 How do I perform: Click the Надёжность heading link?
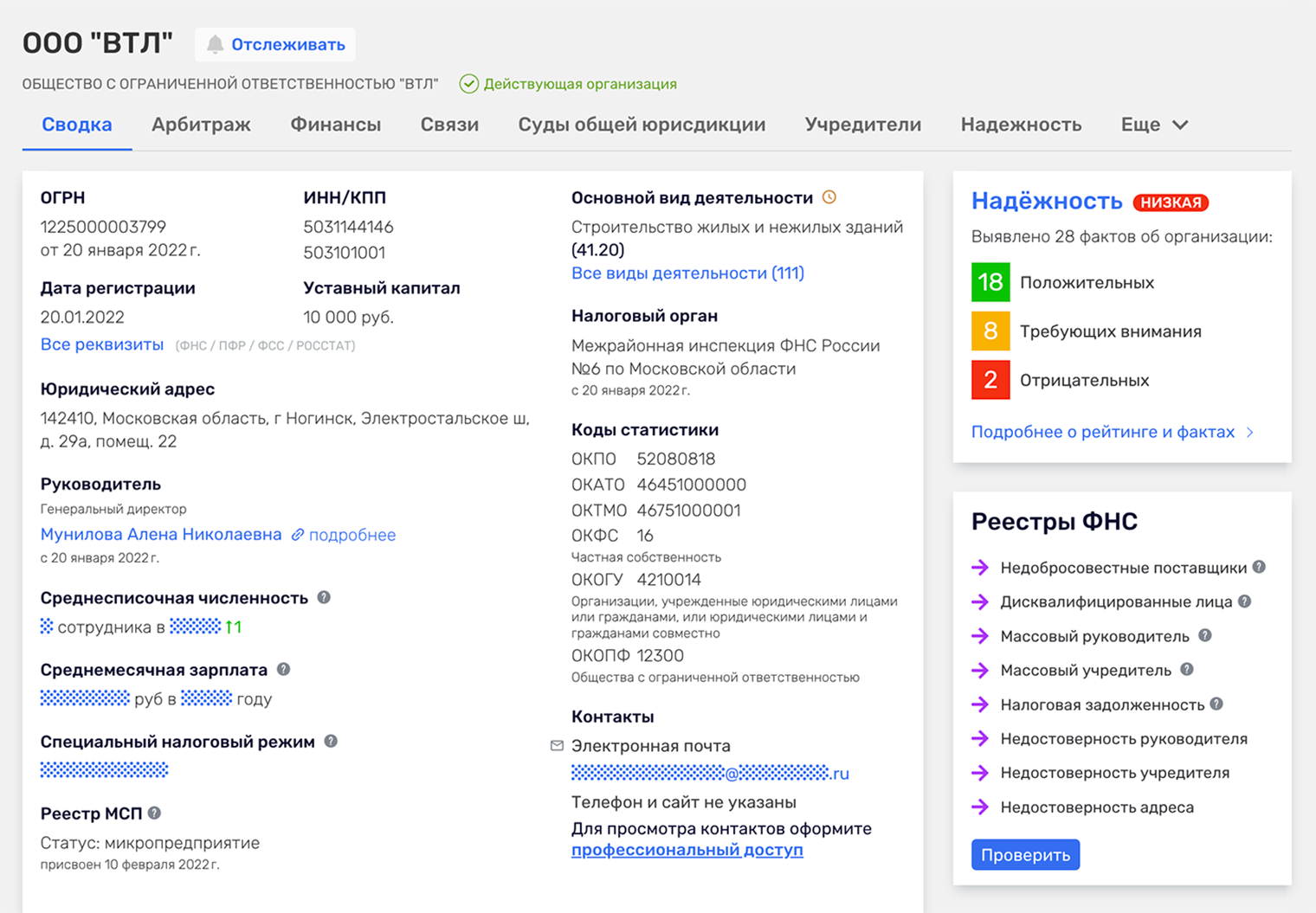coord(1047,201)
